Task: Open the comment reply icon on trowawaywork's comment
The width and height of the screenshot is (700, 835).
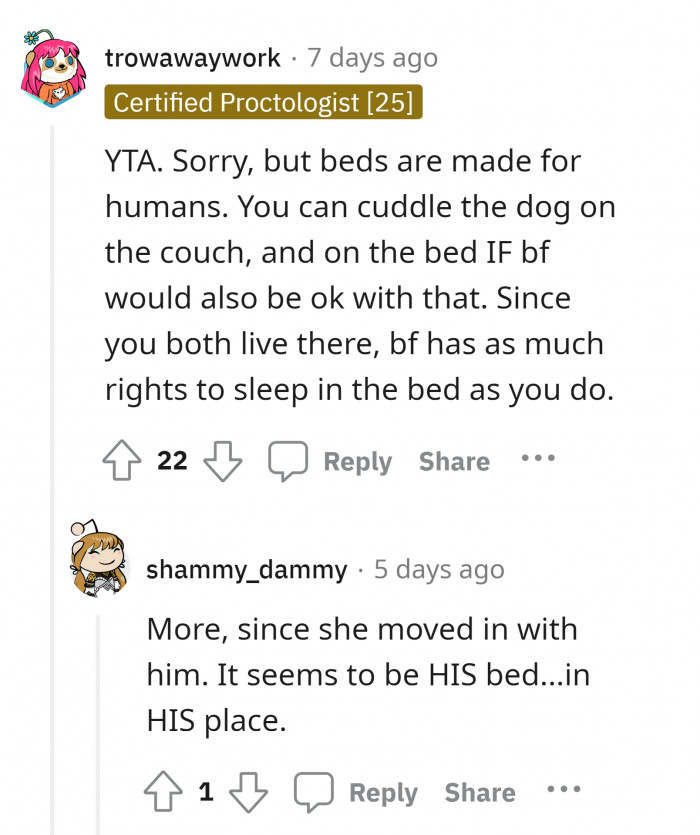Action: pos(289,460)
